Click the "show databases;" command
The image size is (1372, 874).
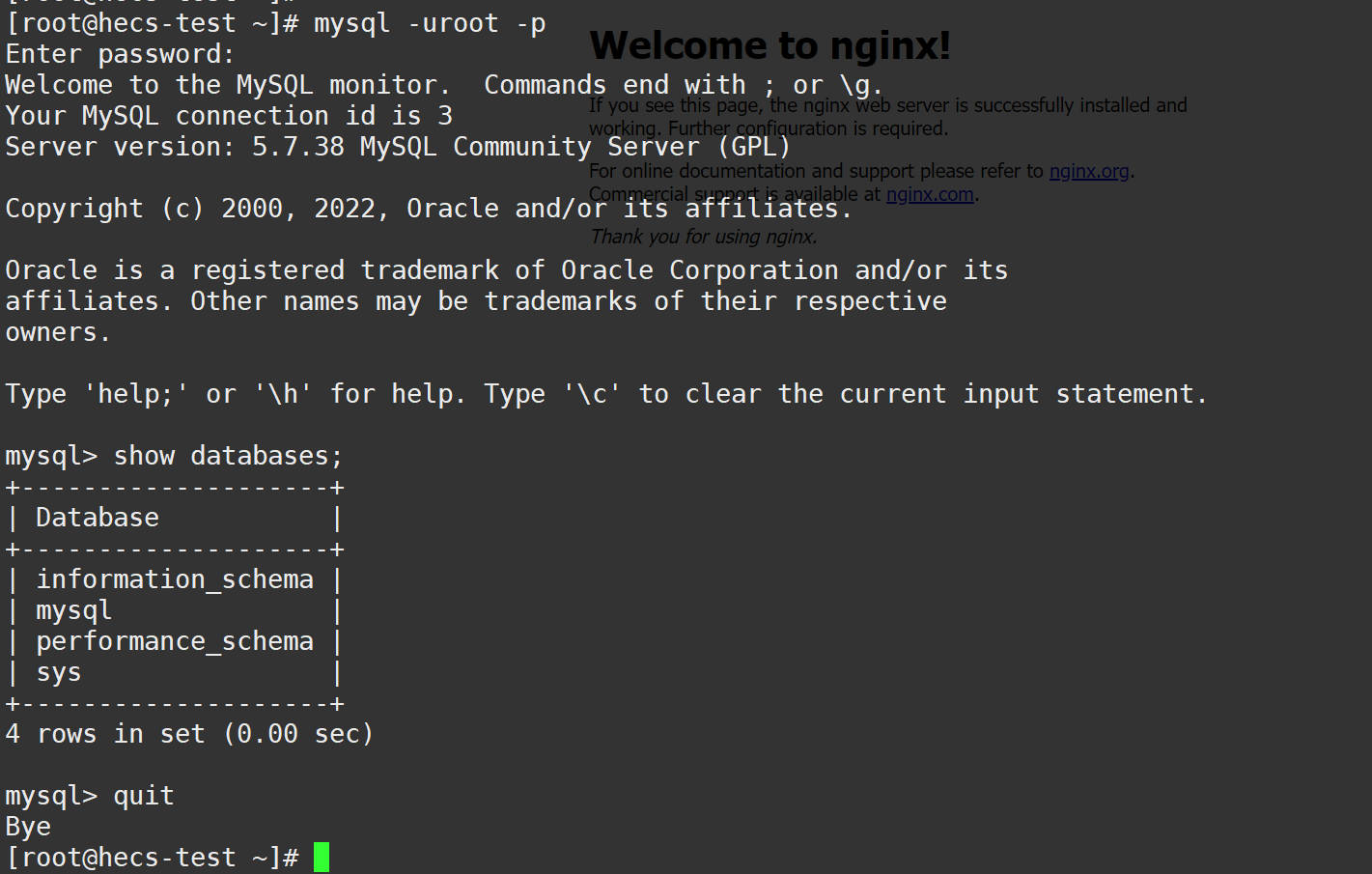[228, 456]
